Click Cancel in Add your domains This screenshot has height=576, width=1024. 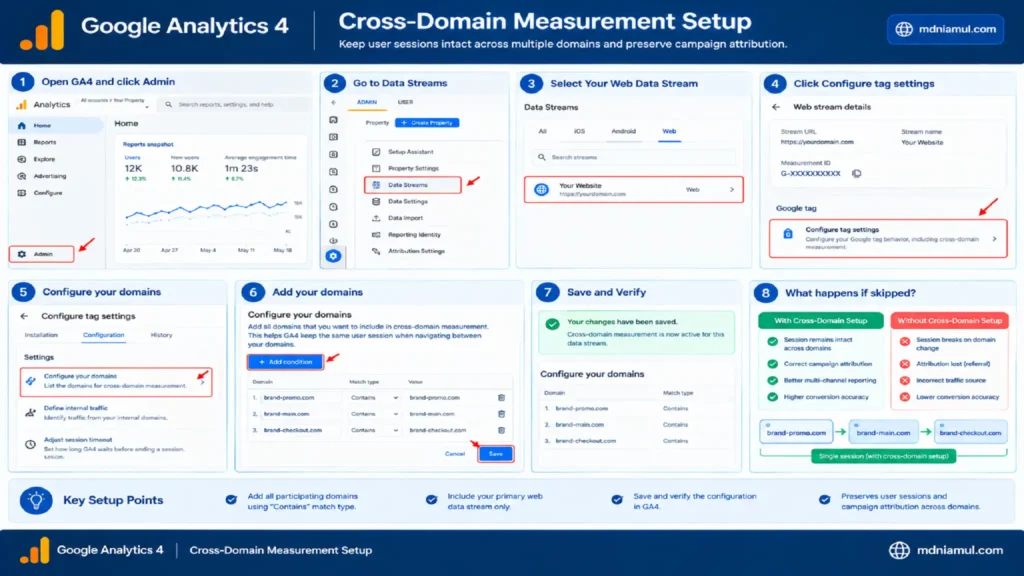click(455, 454)
